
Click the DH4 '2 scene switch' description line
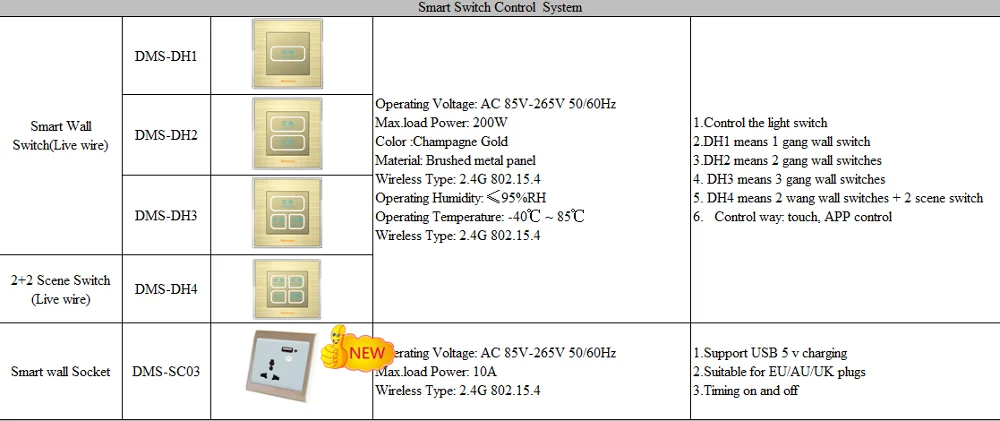click(x=839, y=198)
